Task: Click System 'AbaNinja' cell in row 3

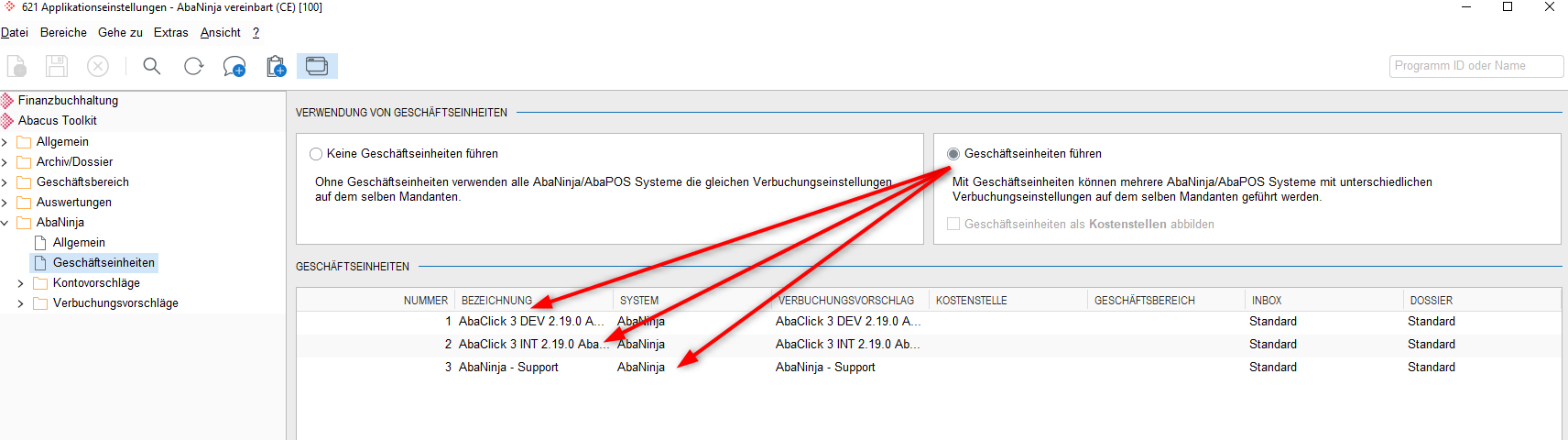Action: point(641,368)
